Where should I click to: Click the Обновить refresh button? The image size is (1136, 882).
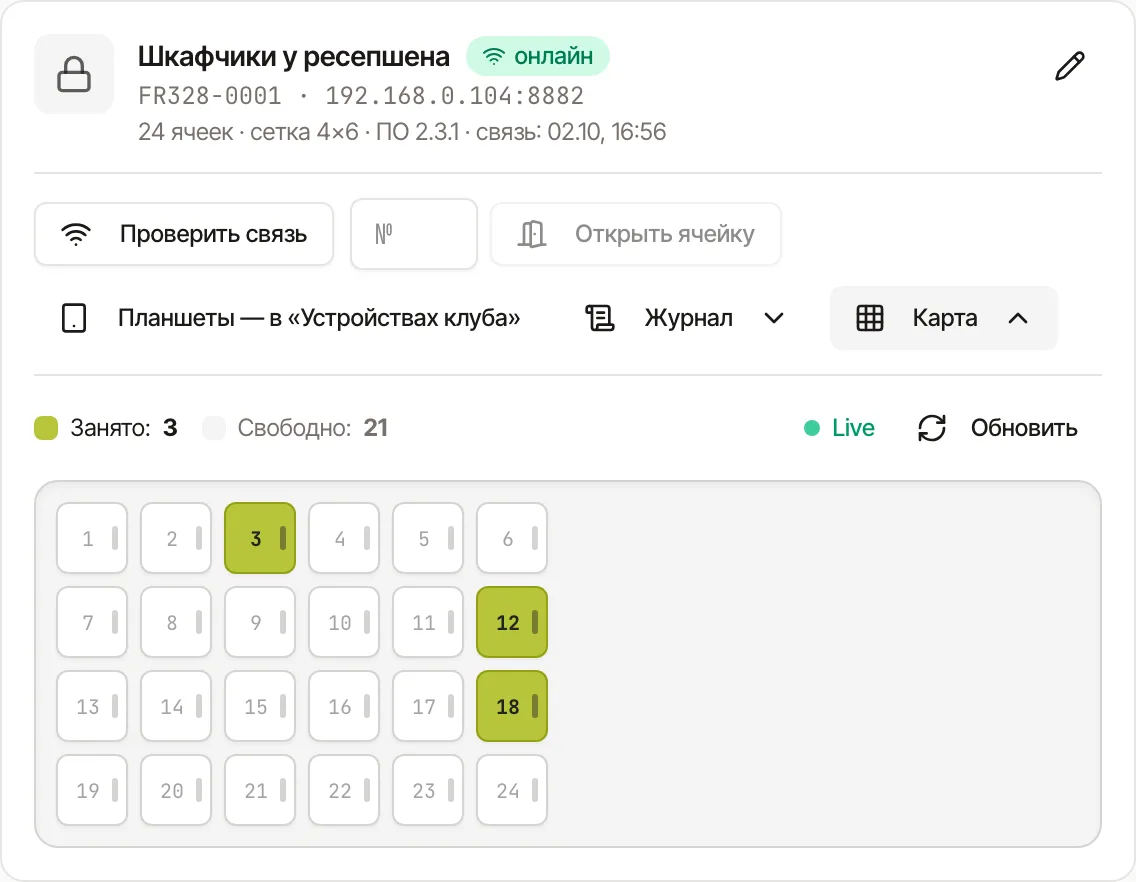tap(998, 428)
